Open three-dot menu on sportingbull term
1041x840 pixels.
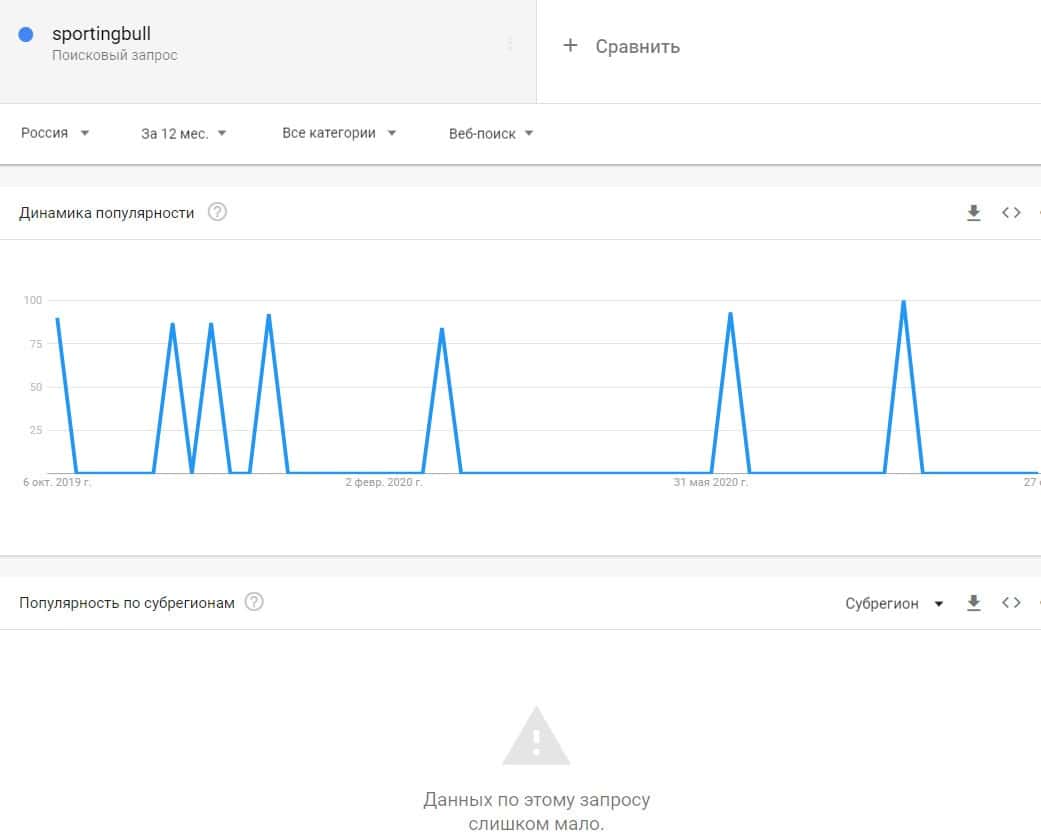click(x=510, y=44)
